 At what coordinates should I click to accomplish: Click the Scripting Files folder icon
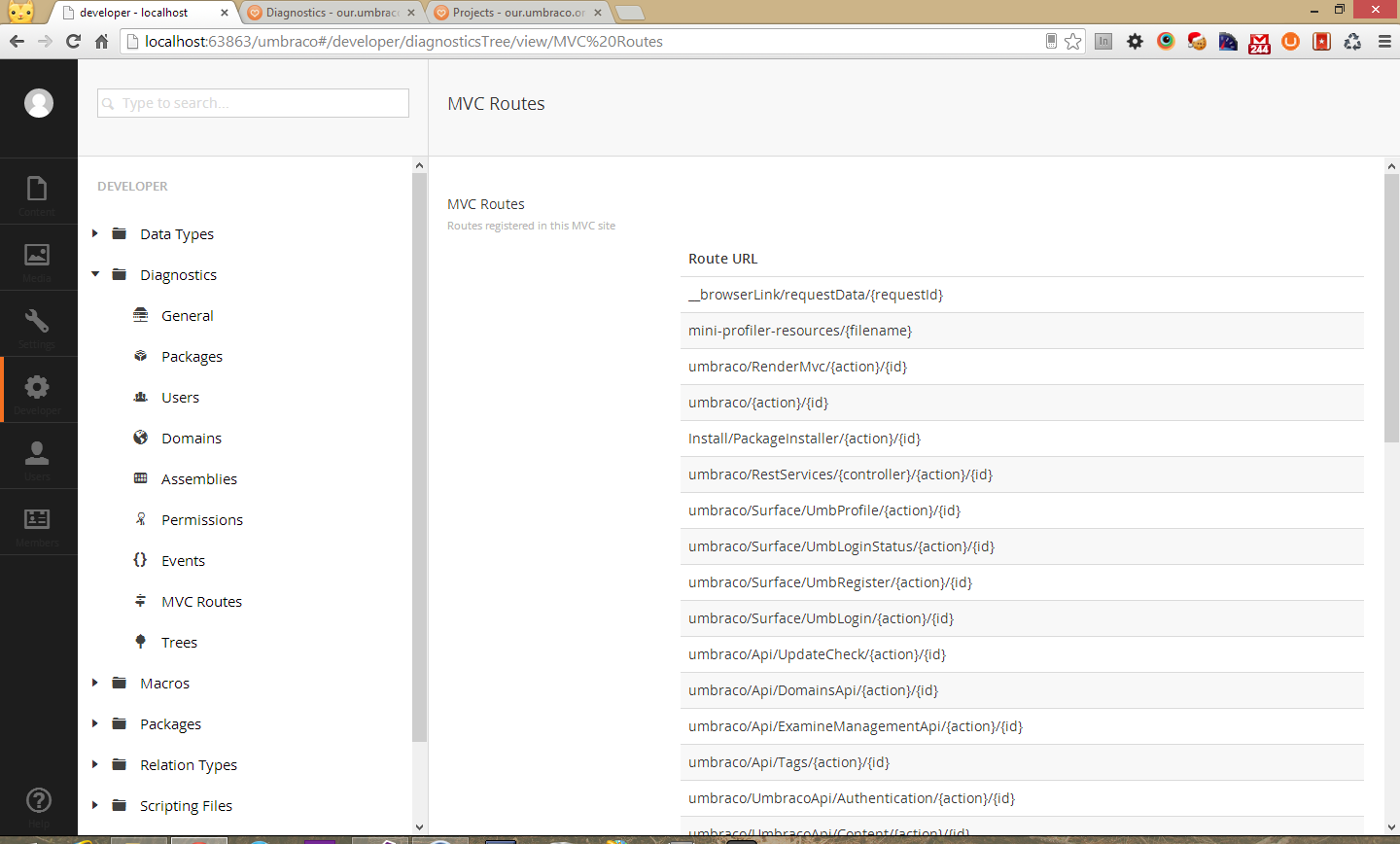coord(120,805)
